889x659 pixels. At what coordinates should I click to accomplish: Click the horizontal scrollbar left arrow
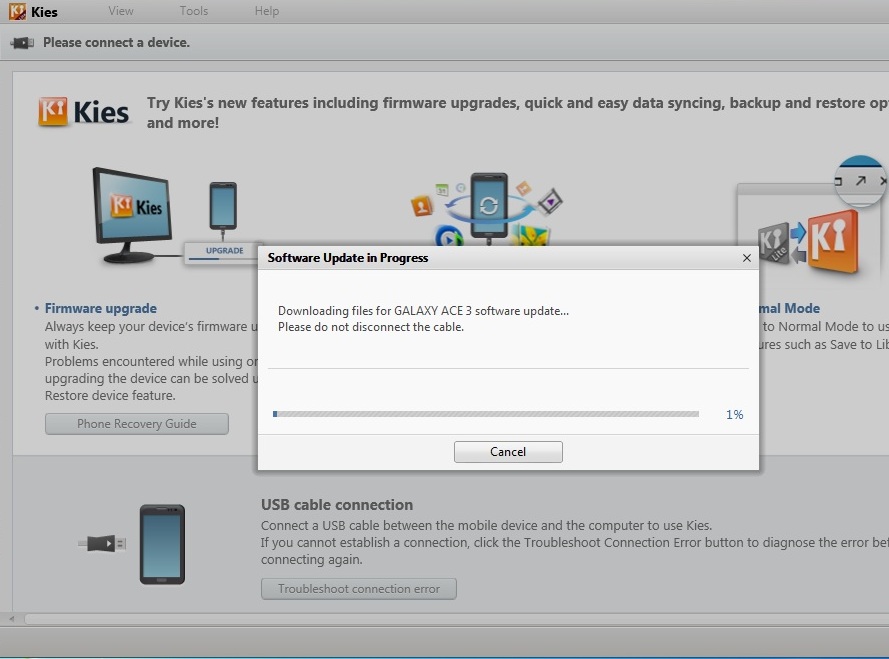click(x=11, y=619)
